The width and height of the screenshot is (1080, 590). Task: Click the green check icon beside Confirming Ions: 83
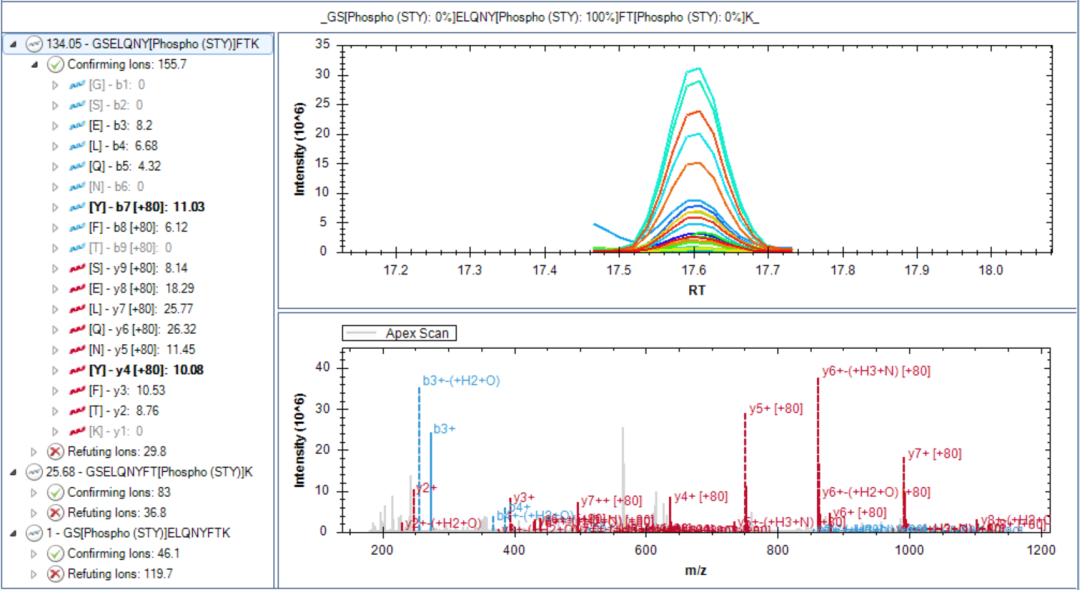click(x=55, y=492)
